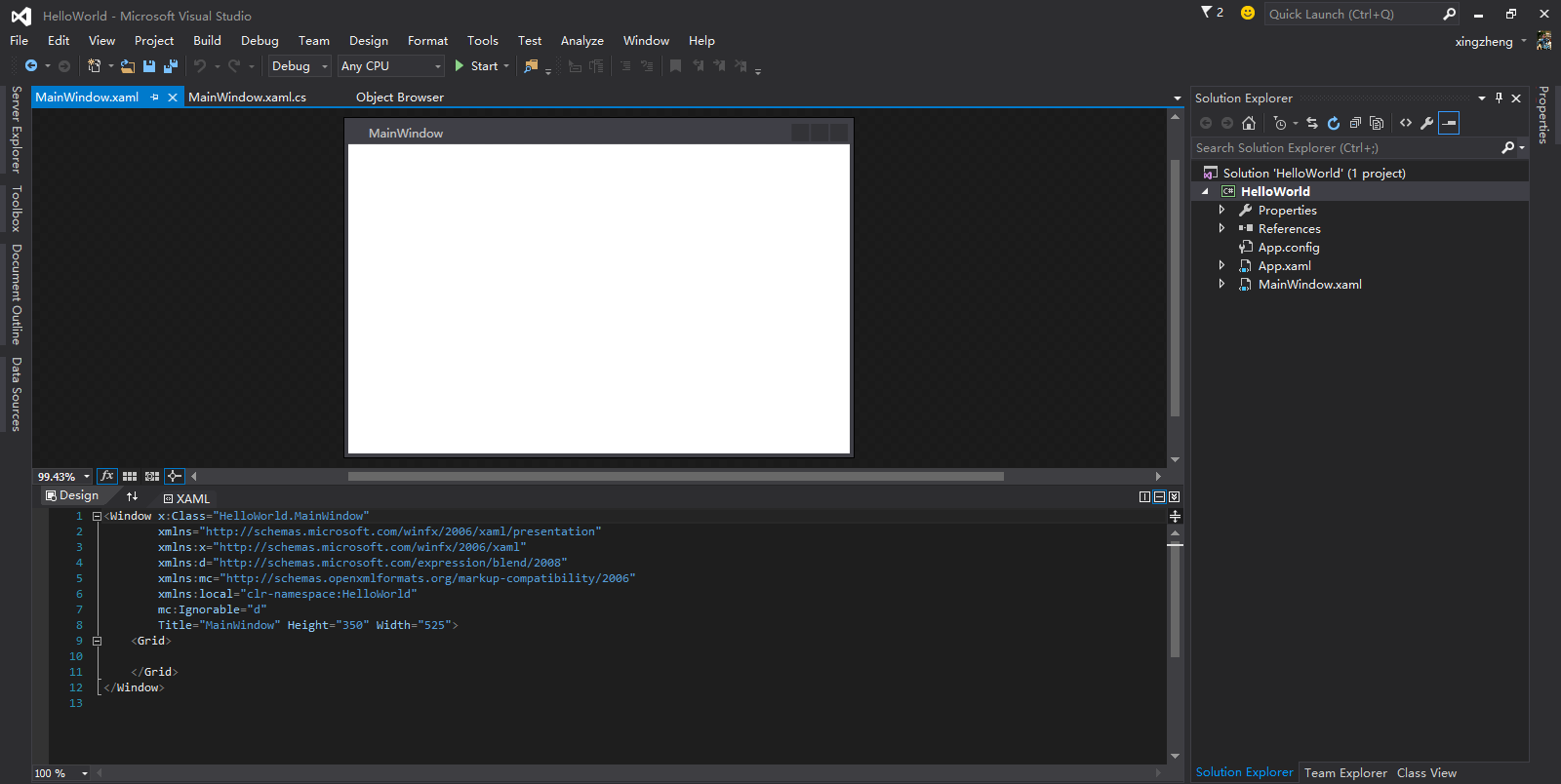Expand the Properties node in Solution Explorer

1221,210
